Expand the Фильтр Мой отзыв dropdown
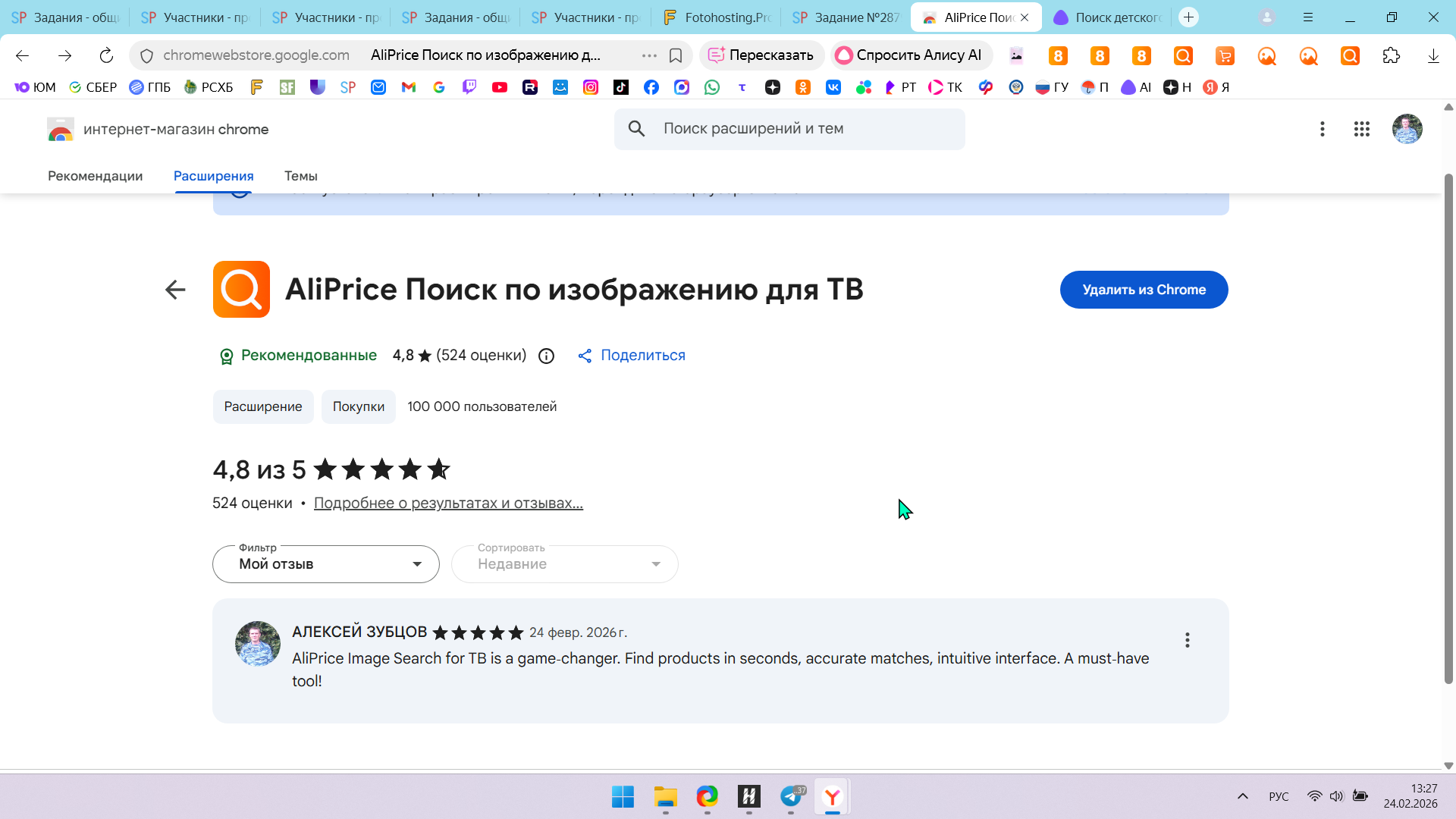1456x819 pixels. point(326,564)
